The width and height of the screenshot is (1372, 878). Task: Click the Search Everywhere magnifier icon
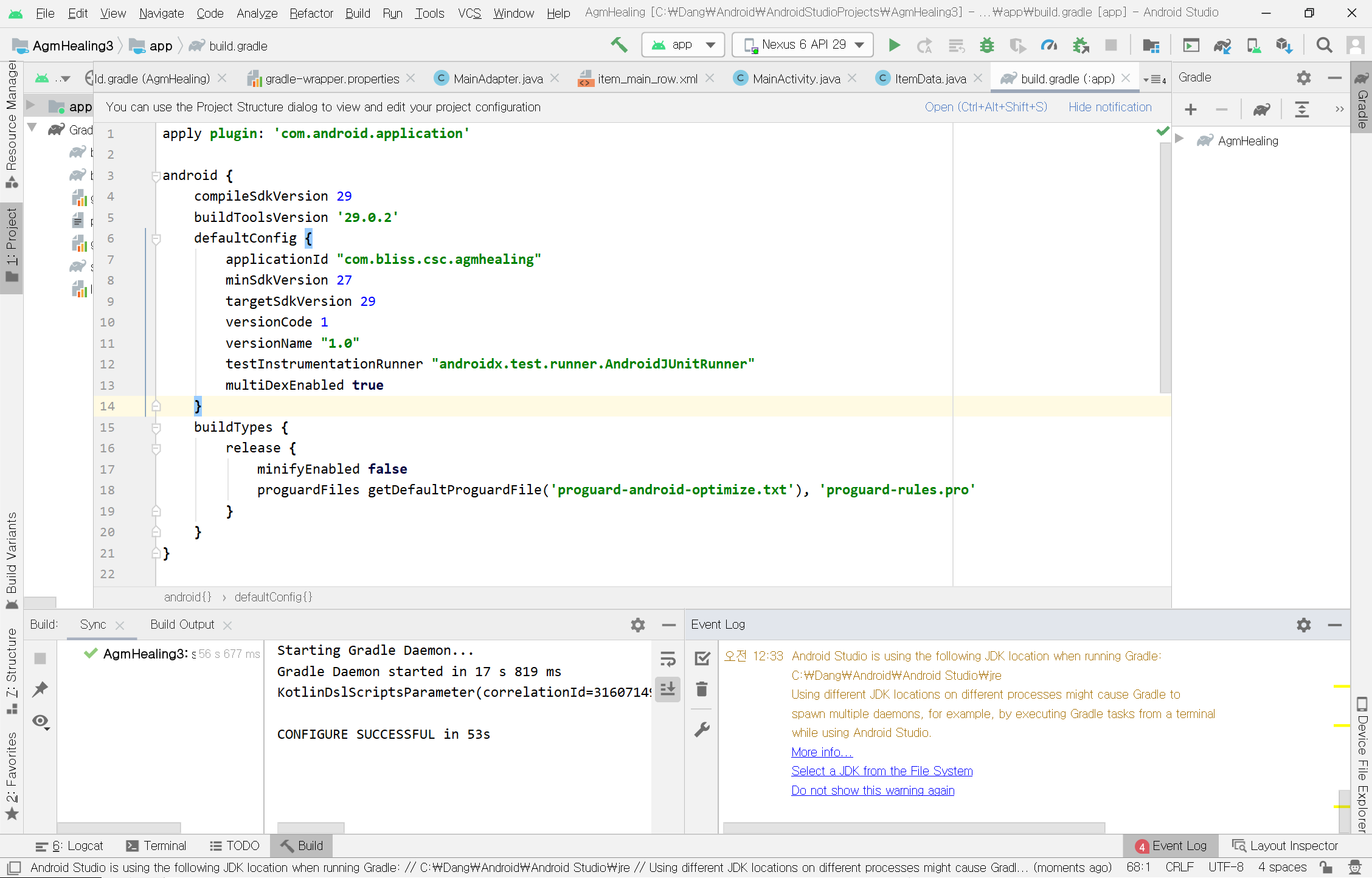tap(1324, 45)
